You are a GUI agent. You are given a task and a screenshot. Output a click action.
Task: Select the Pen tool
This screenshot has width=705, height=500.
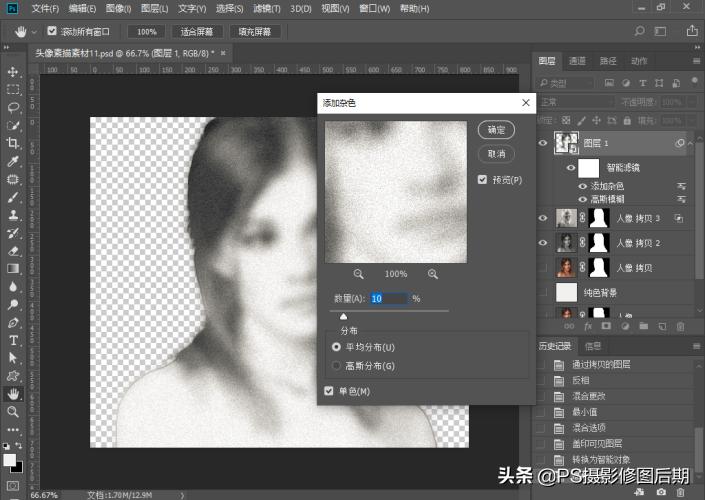tap(13, 322)
